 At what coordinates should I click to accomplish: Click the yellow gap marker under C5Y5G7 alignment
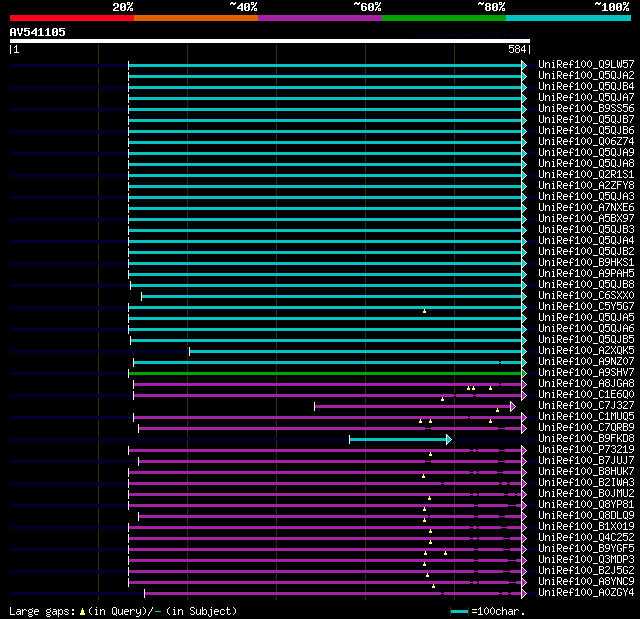point(424,311)
